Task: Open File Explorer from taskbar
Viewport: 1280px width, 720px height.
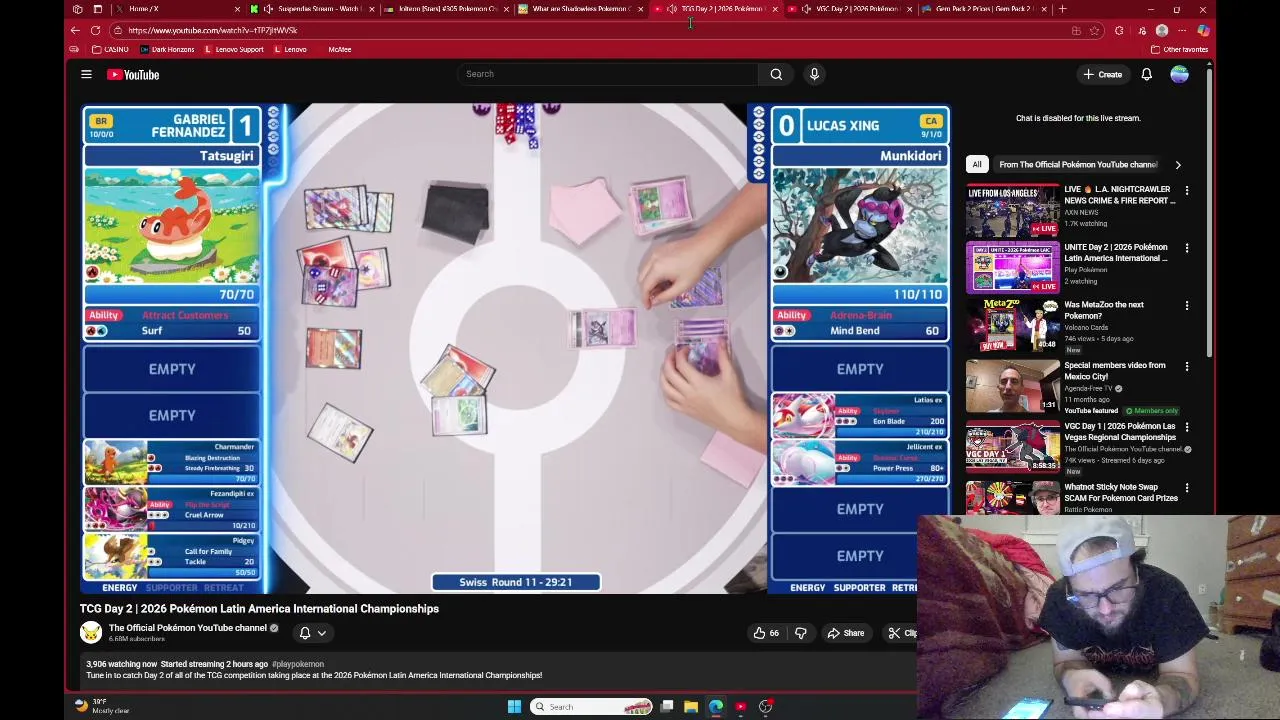Action: point(691,707)
